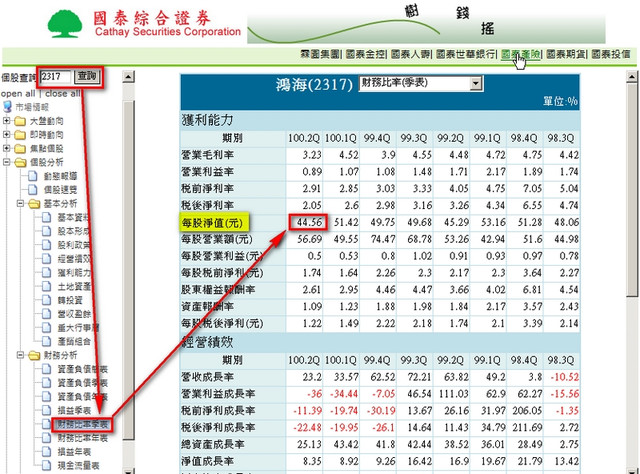Click the 即時動向 folder icon
The height and width of the screenshot is (474, 640).
[x=20, y=135]
